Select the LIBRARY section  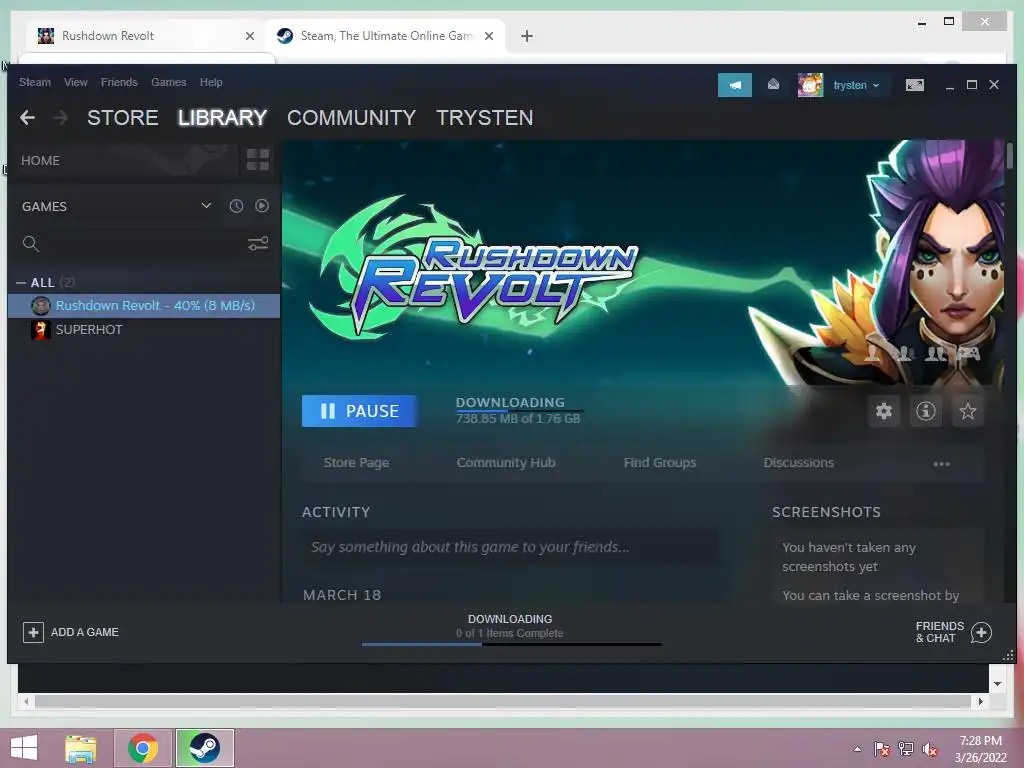[222, 118]
